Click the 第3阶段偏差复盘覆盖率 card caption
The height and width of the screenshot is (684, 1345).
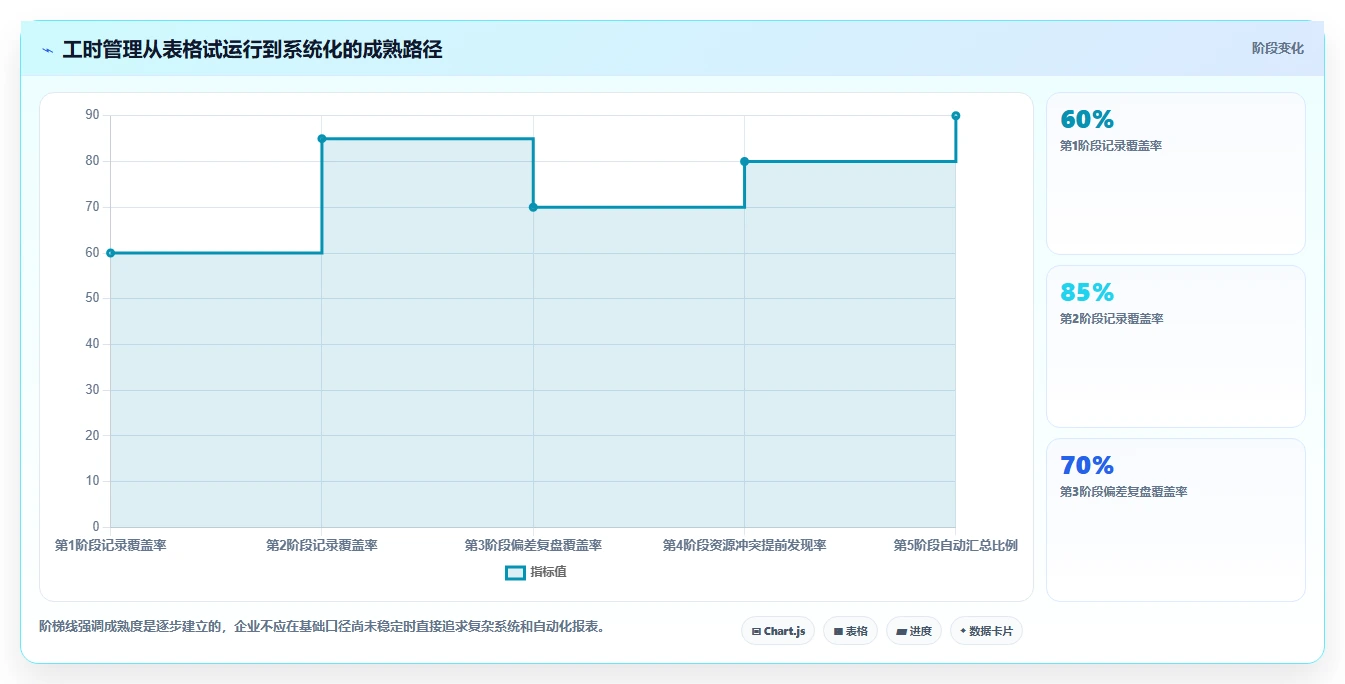coord(1123,492)
